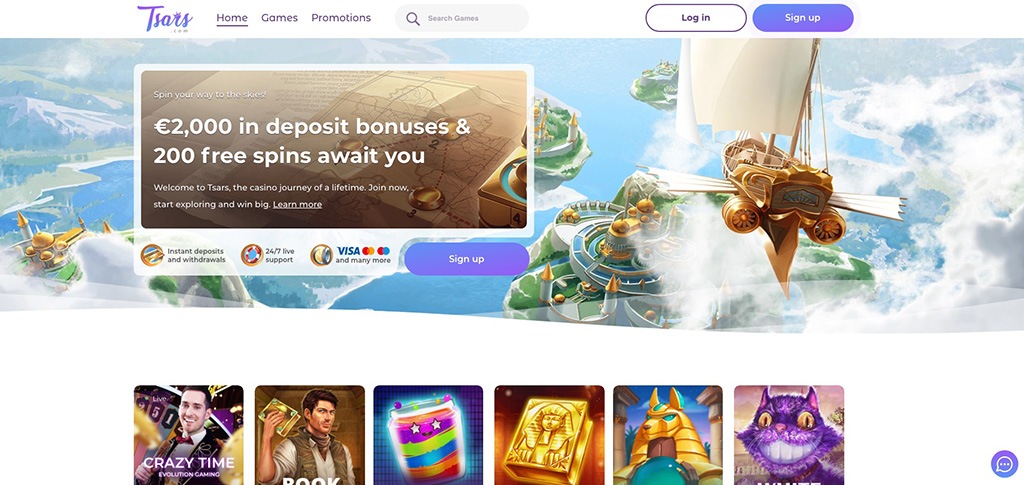Image resolution: width=1024 pixels, height=485 pixels.
Task: Open the live chat bubble icon
Action: (1004, 464)
